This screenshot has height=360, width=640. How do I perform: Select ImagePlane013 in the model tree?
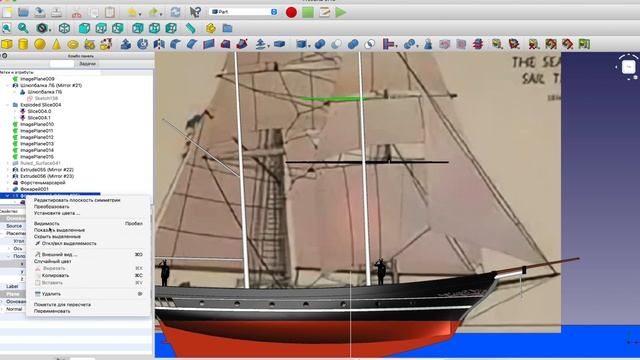pos(37,144)
